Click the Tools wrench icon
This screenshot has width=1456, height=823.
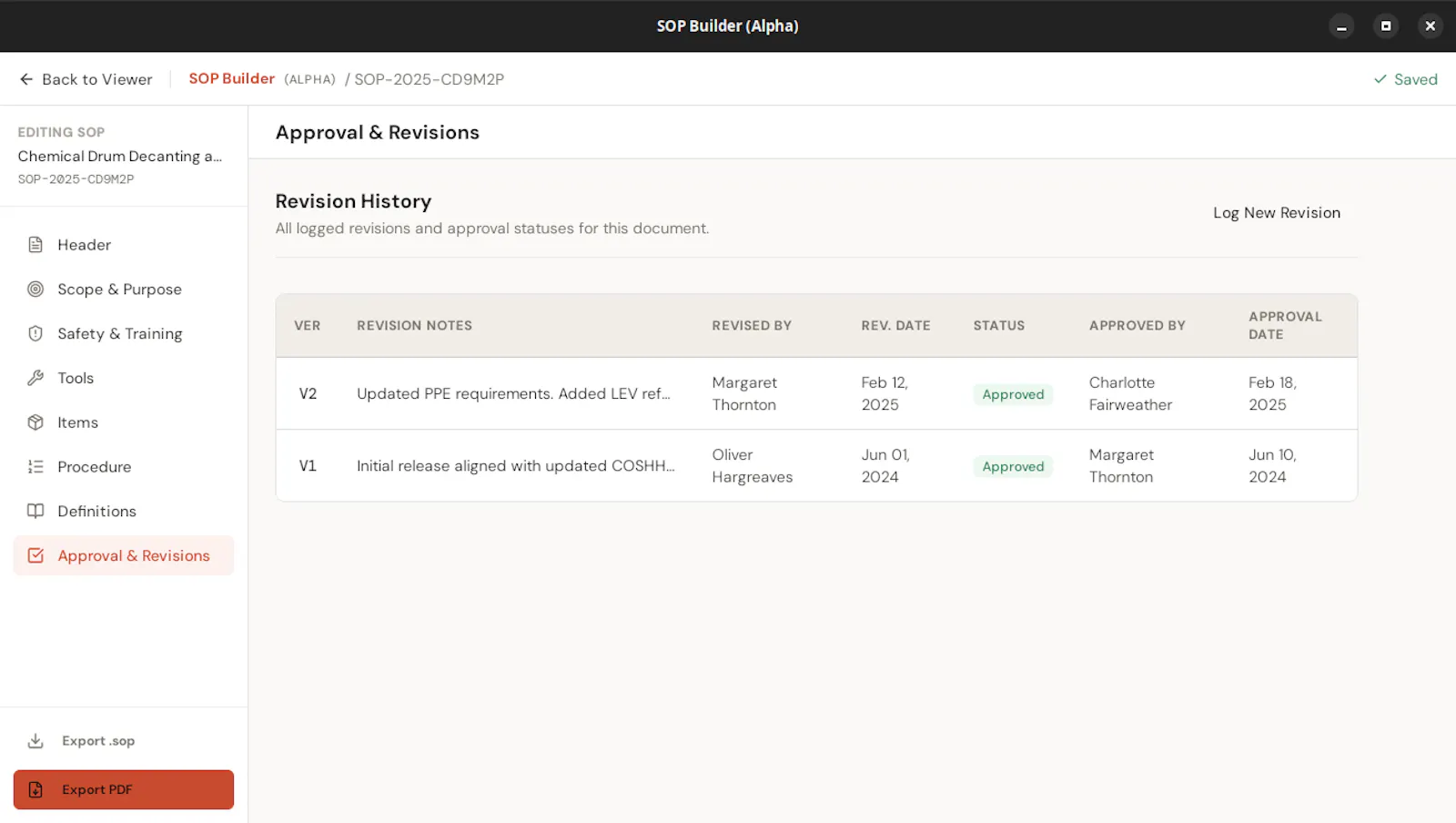pos(35,378)
